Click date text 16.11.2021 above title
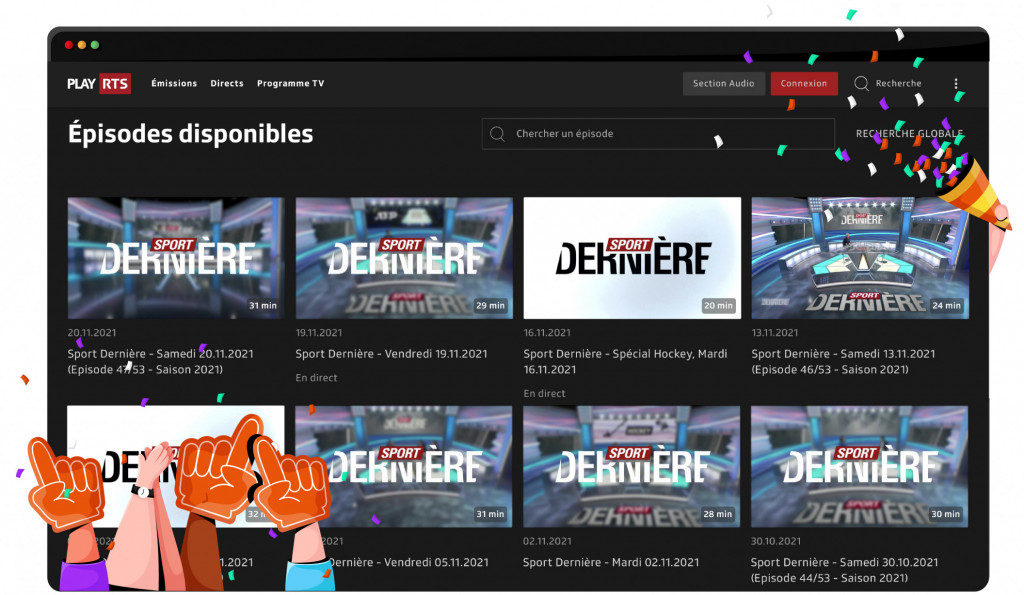Viewport: 1024px width, 595px height. 547,333
